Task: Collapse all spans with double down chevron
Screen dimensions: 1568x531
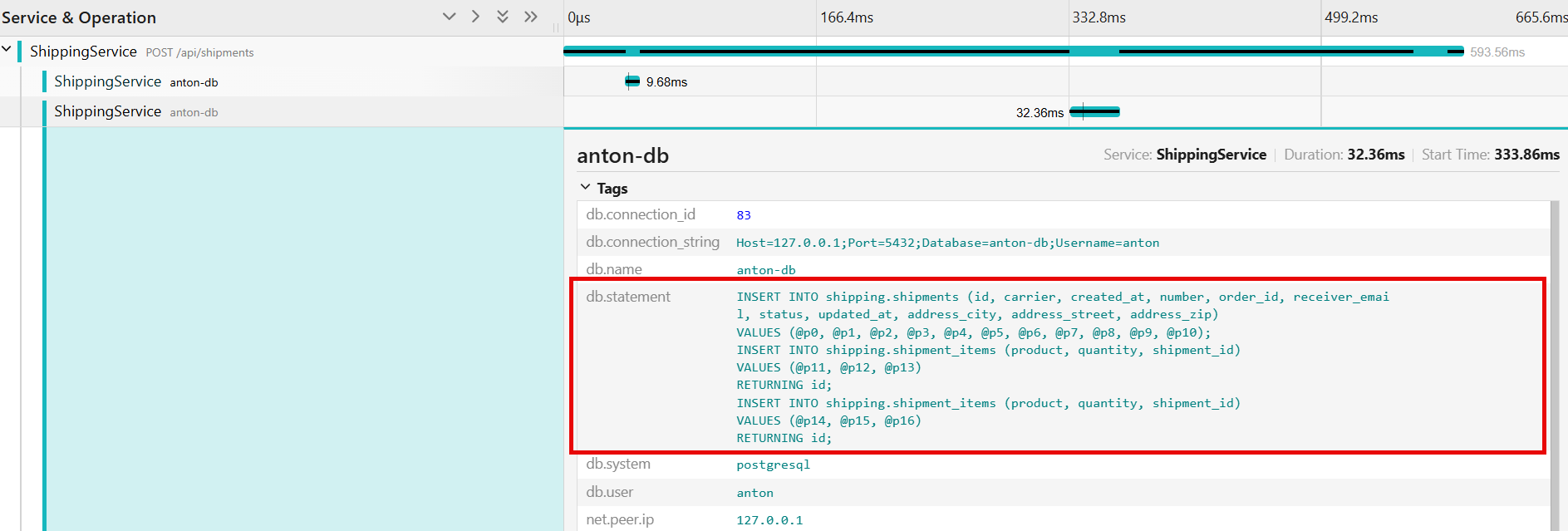Action: pyautogui.click(x=503, y=17)
